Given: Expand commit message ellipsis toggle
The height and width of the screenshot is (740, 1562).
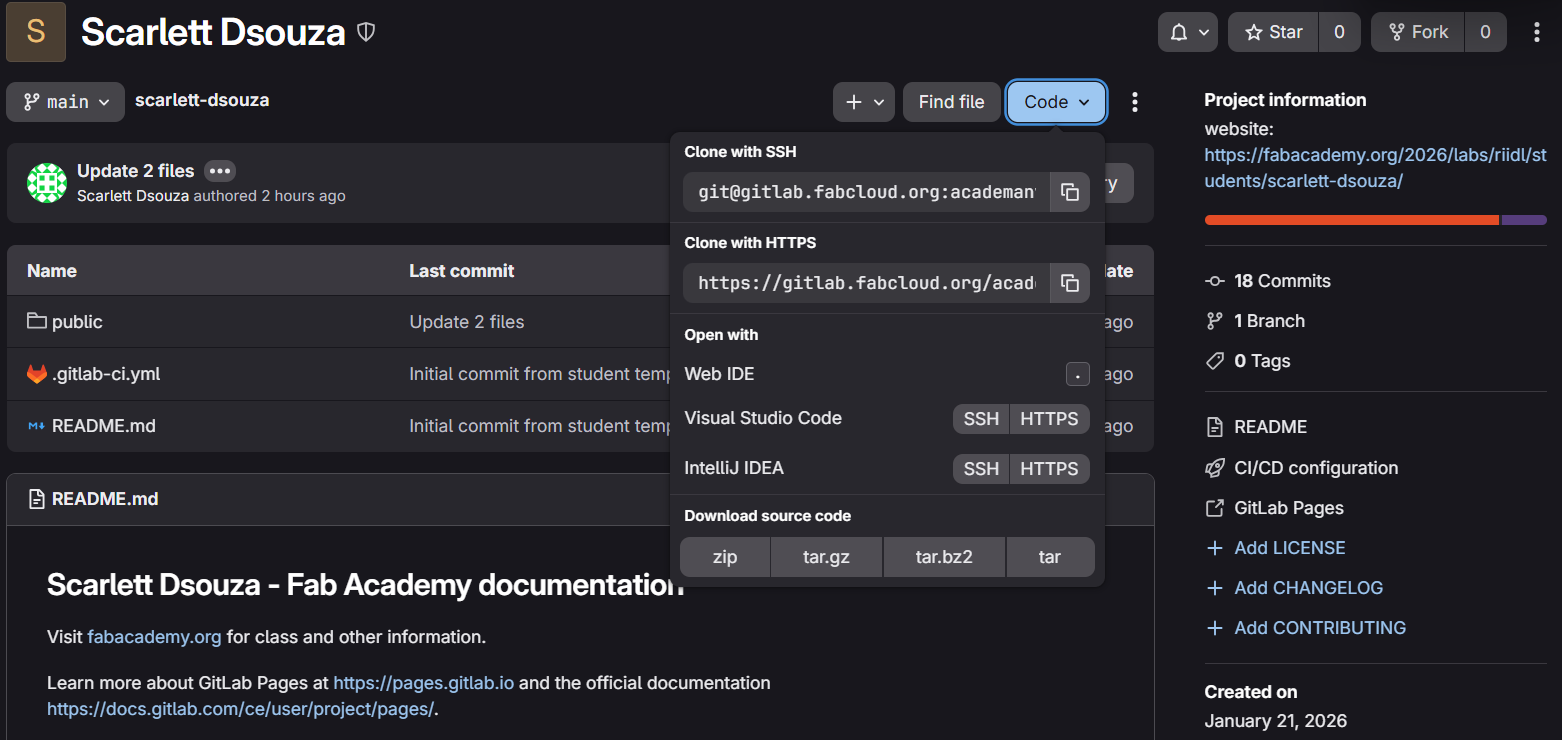Looking at the screenshot, I should point(220,171).
